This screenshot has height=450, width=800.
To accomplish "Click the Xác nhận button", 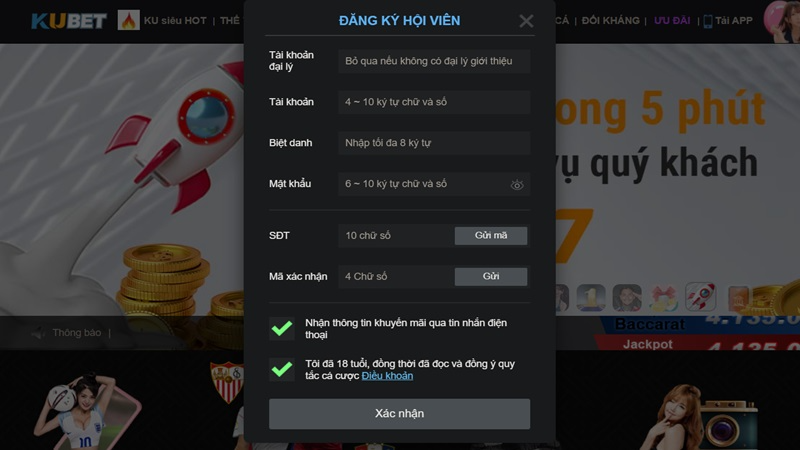I will [399, 414].
